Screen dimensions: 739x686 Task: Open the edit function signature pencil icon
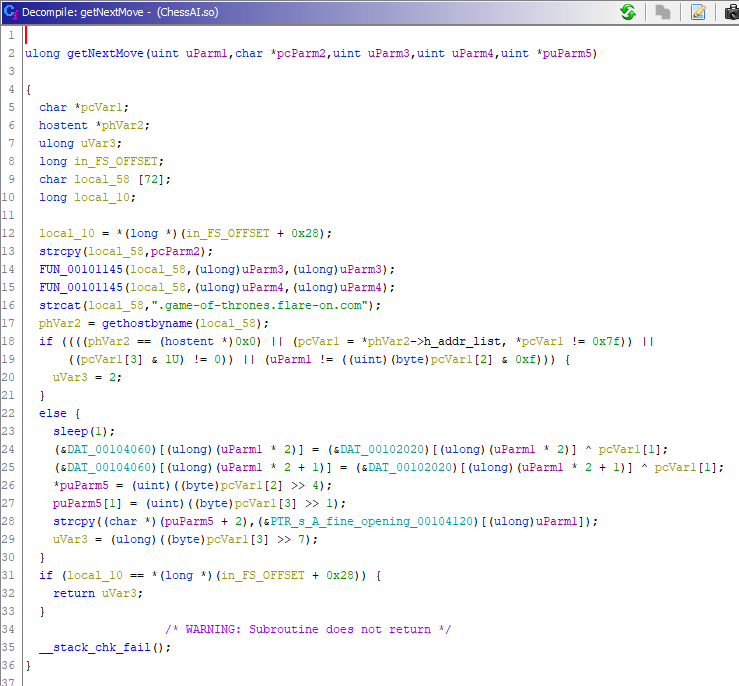click(x=698, y=12)
